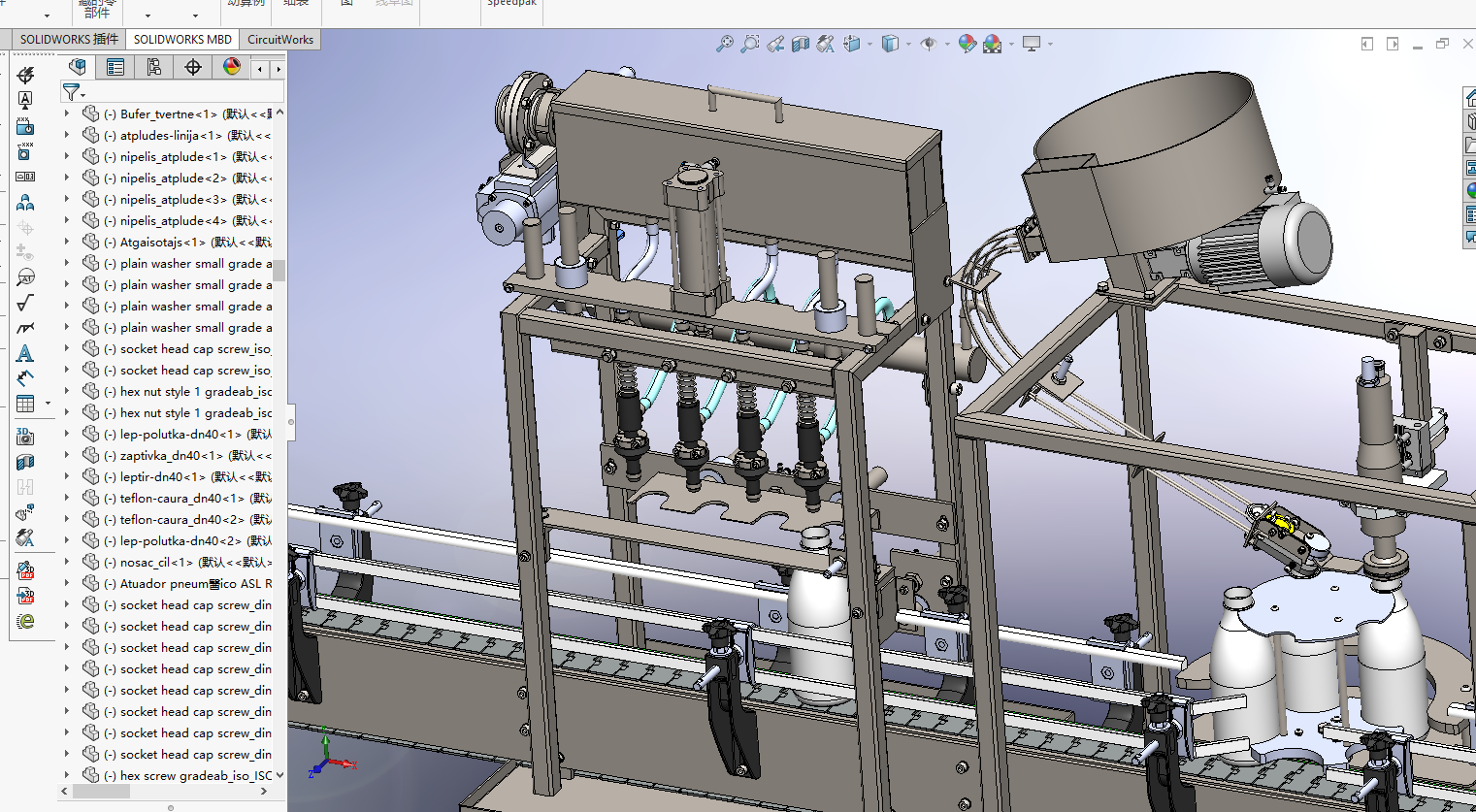Click Previous View icon
The image size is (1476, 812).
click(774, 44)
